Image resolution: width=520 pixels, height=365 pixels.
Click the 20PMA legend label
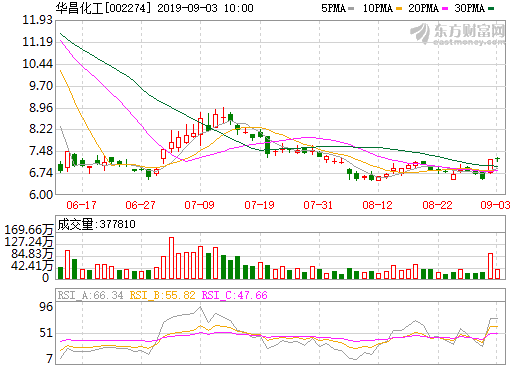click(423, 8)
